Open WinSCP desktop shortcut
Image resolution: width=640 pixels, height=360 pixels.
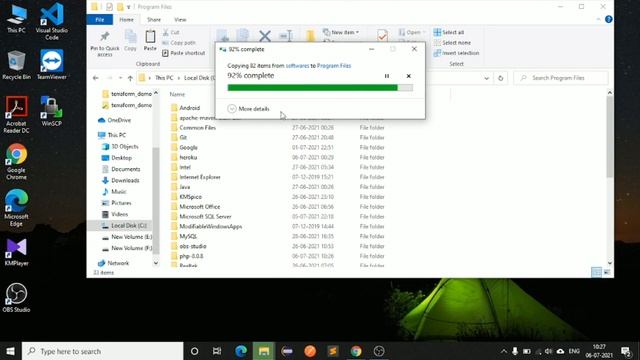51,111
